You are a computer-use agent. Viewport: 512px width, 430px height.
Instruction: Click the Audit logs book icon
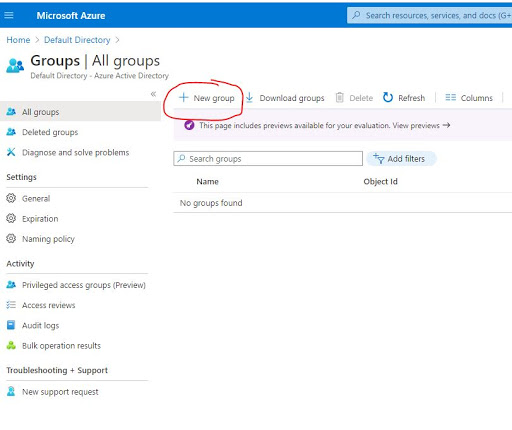(x=11, y=325)
